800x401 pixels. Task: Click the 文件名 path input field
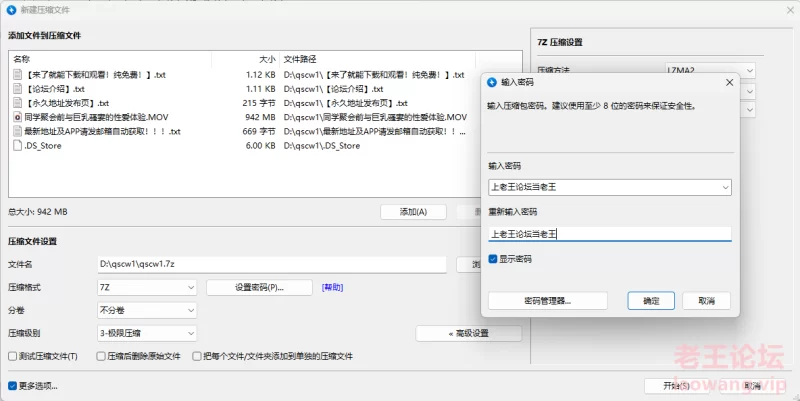tap(271, 264)
